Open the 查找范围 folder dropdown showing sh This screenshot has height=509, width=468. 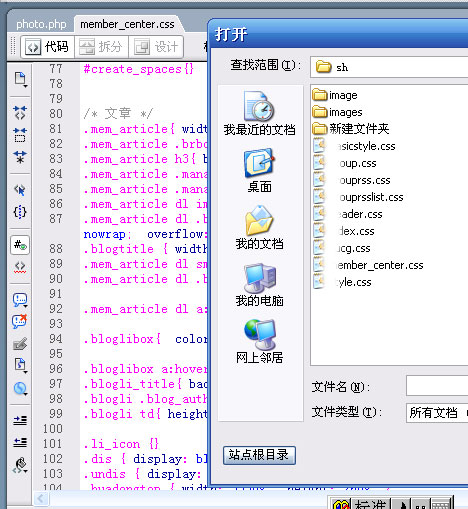(389, 67)
